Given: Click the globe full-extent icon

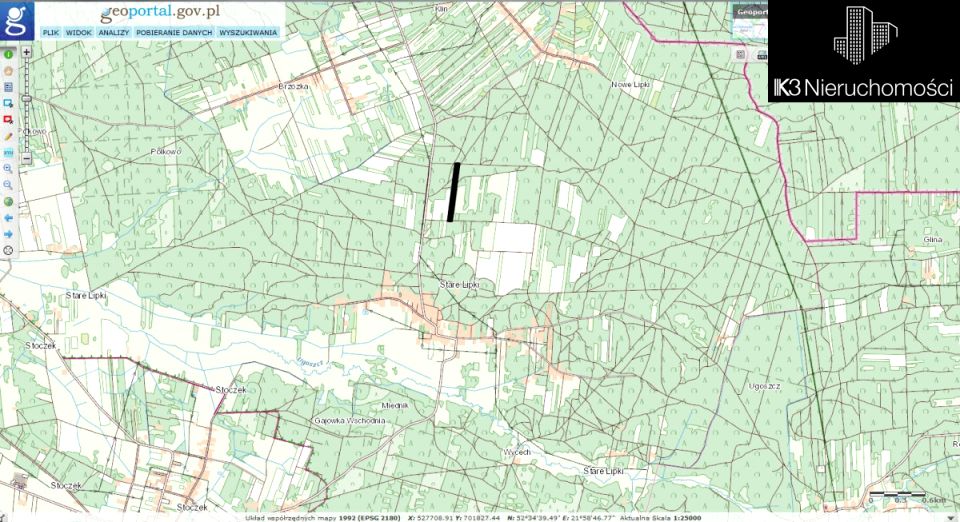Looking at the screenshot, I should [x=8, y=201].
